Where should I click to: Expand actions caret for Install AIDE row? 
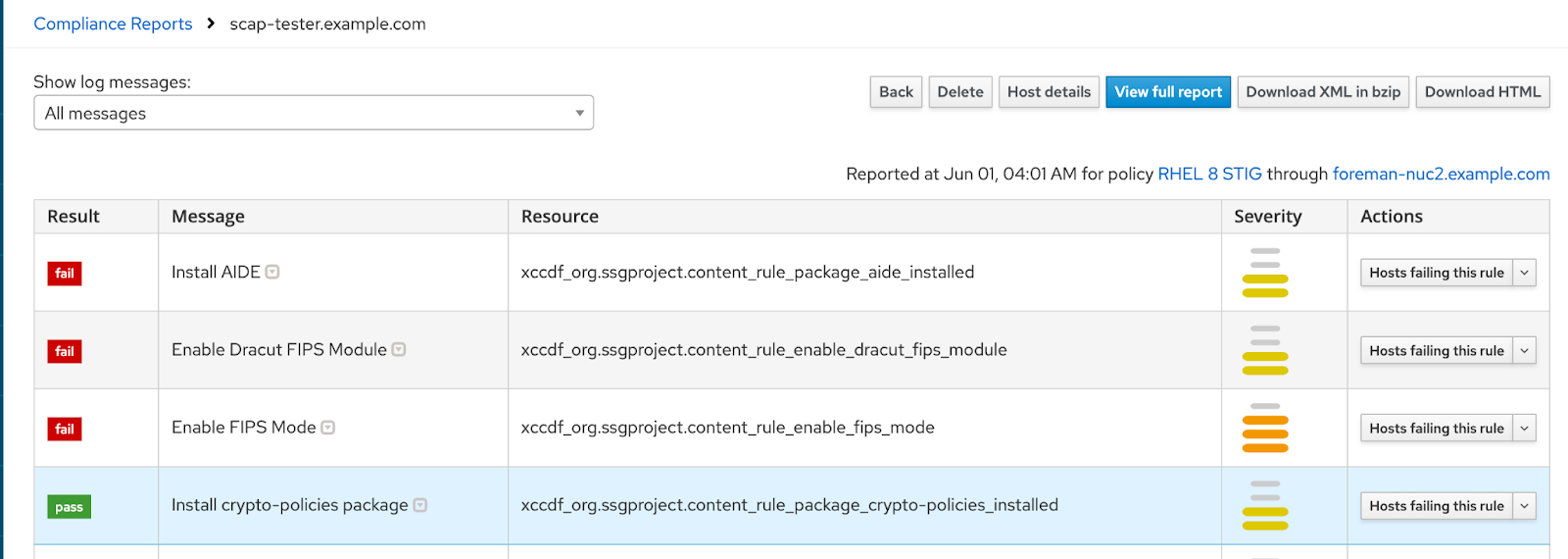(1524, 273)
